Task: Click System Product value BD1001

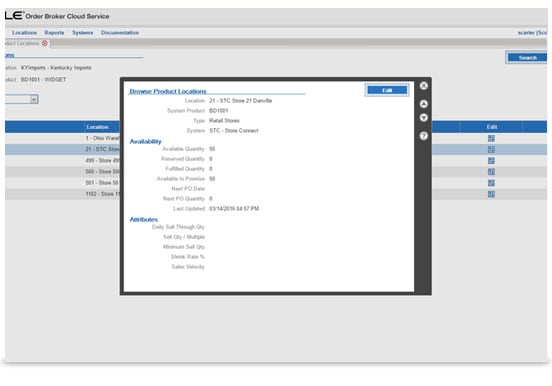Action: [219, 111]
